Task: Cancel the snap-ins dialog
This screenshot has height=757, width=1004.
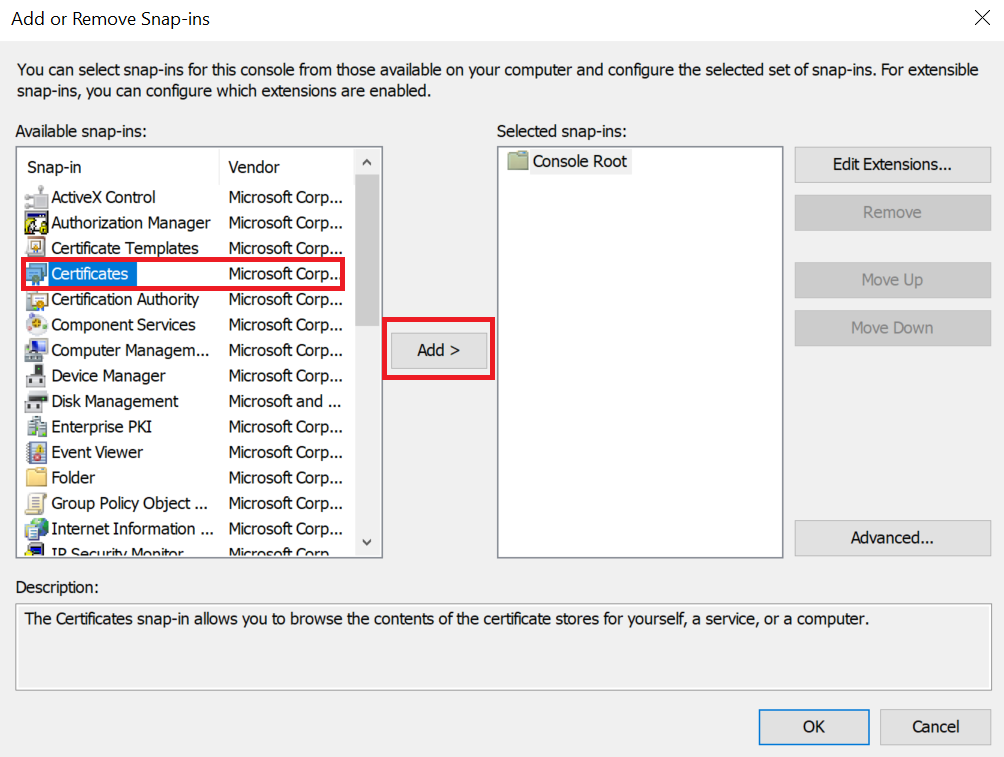Action: click(x=935, y=727)
